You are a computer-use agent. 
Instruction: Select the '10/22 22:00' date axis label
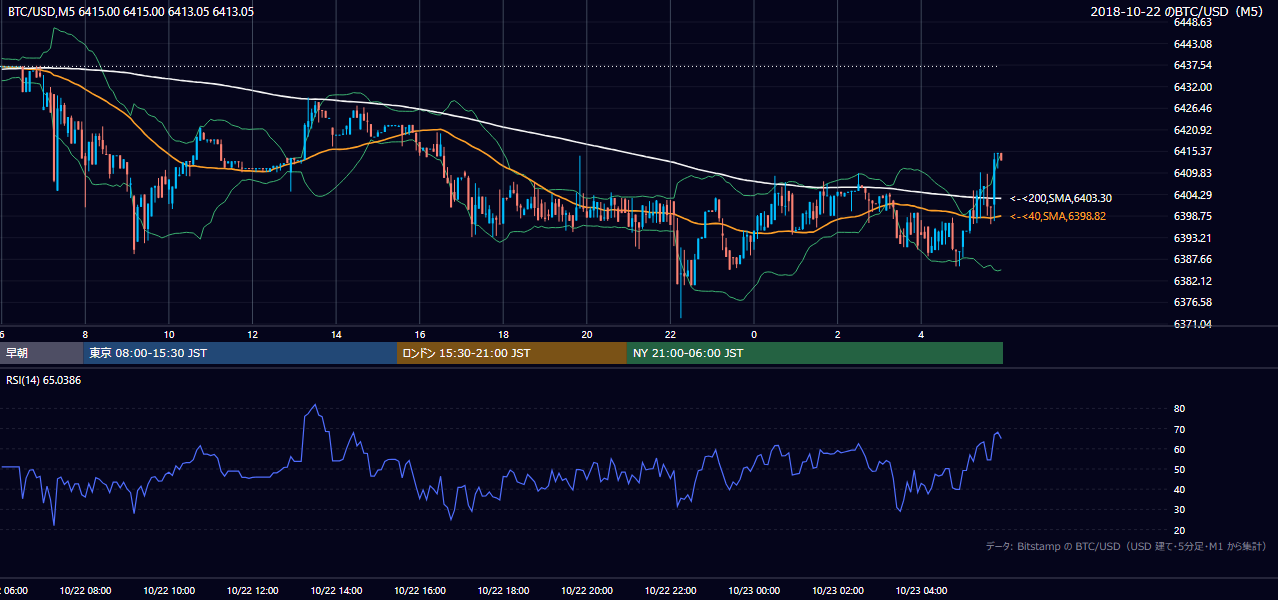(670, 591)
